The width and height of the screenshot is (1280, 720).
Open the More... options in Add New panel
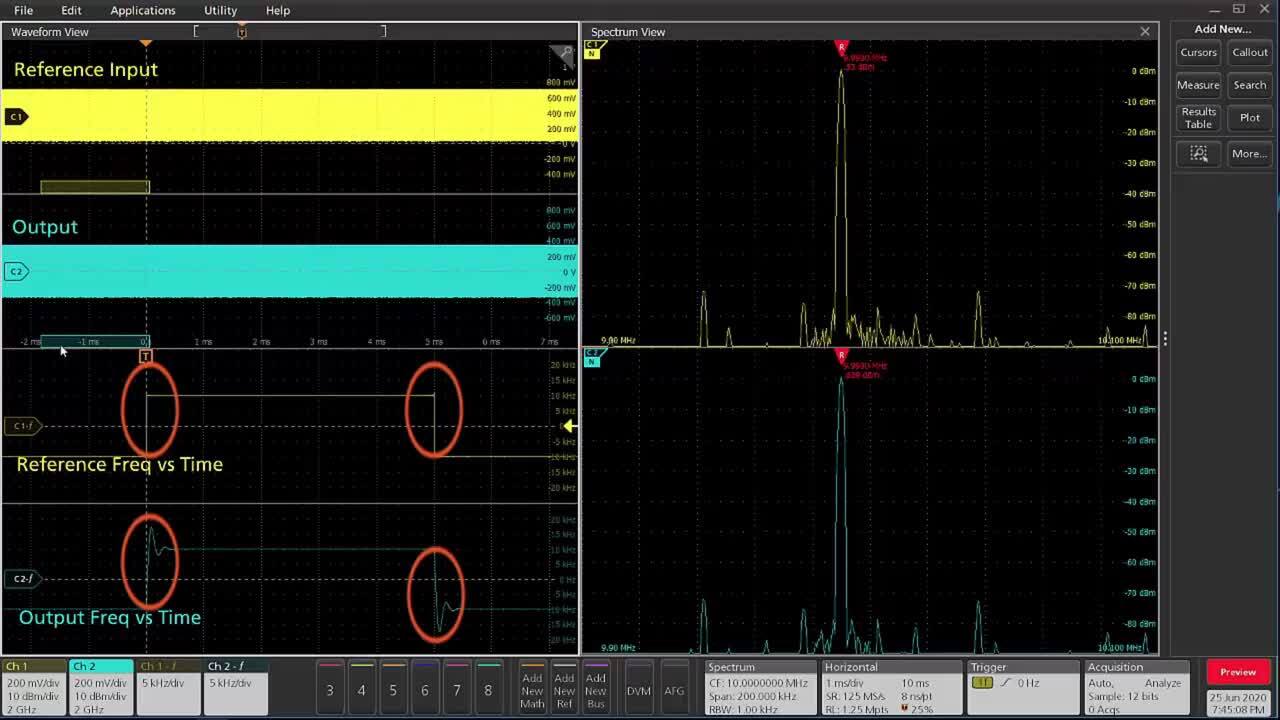pos(1249,153)
